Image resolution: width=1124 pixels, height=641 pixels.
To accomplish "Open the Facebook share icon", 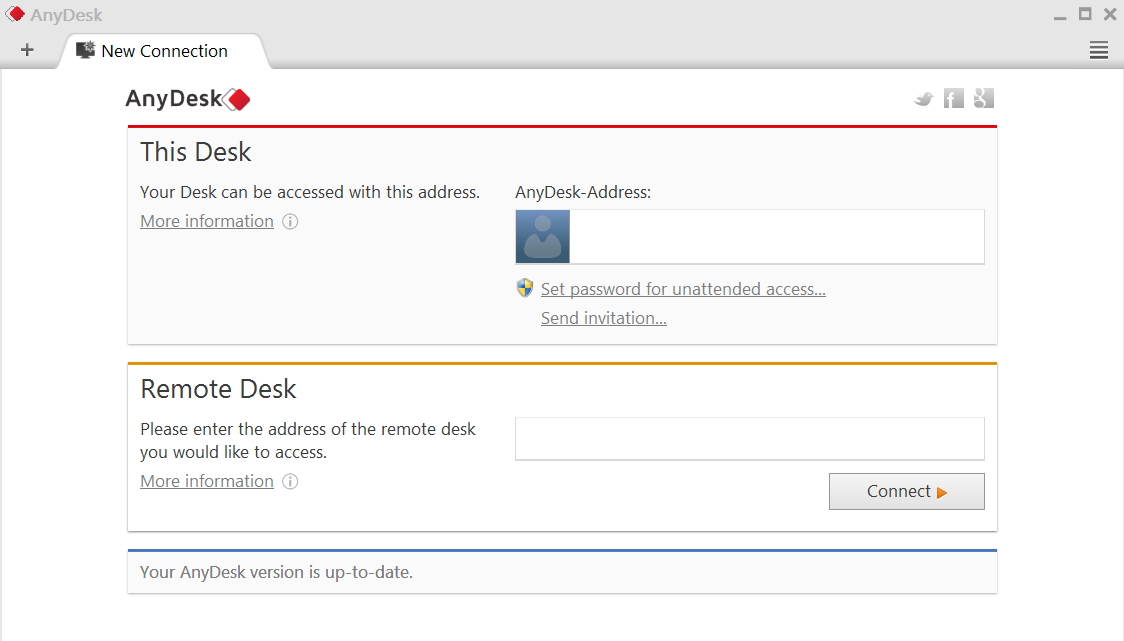I will (x=953, y=98).
